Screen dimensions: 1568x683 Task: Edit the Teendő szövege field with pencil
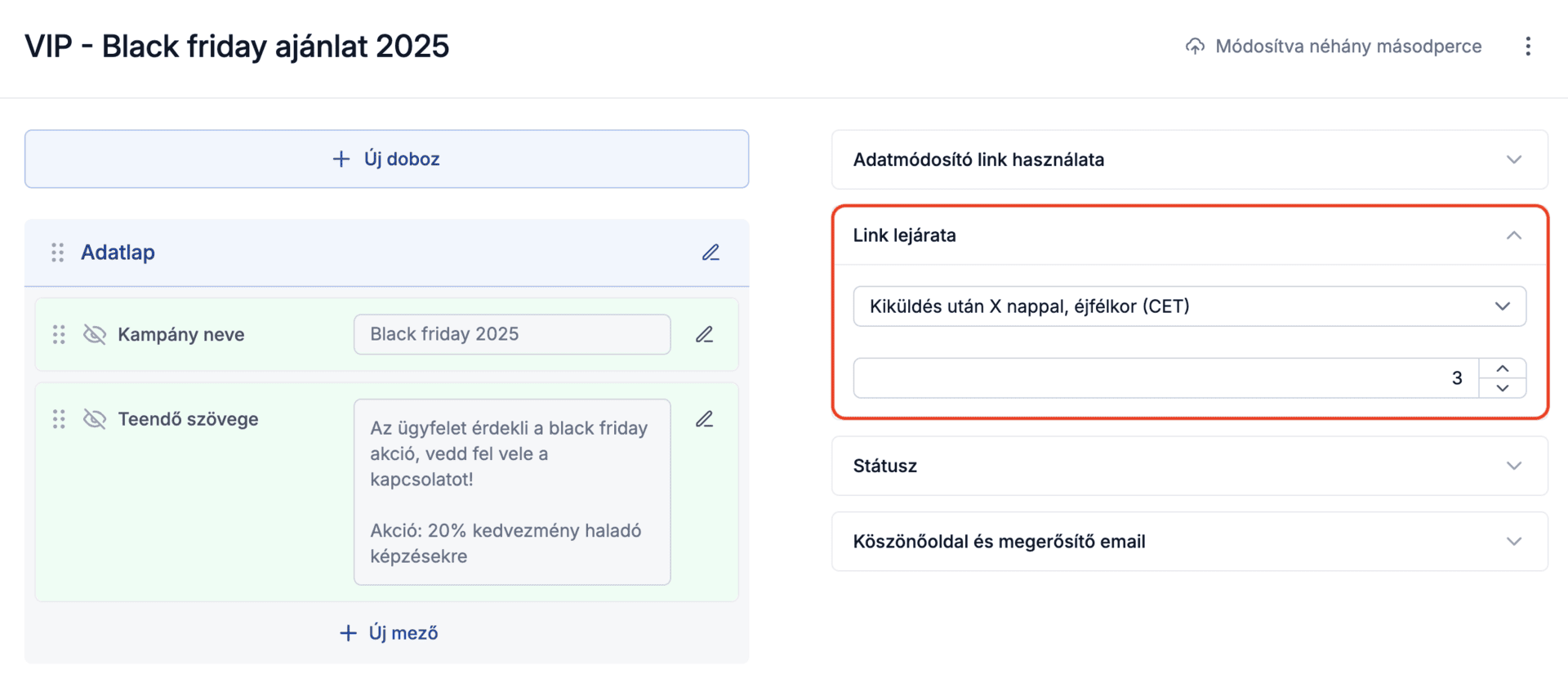pos(704,419)
